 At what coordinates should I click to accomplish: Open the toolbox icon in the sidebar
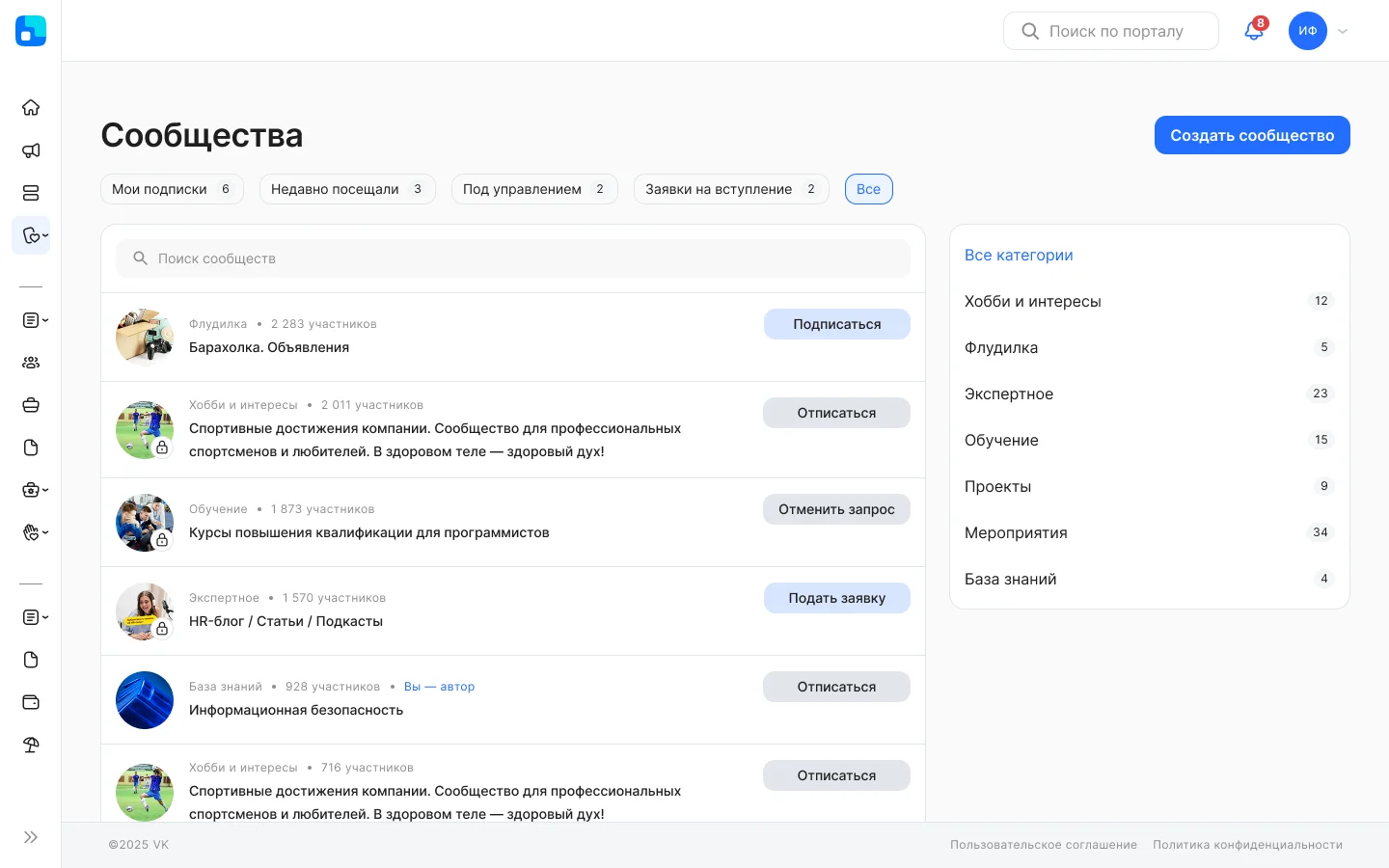pos(30,489)
